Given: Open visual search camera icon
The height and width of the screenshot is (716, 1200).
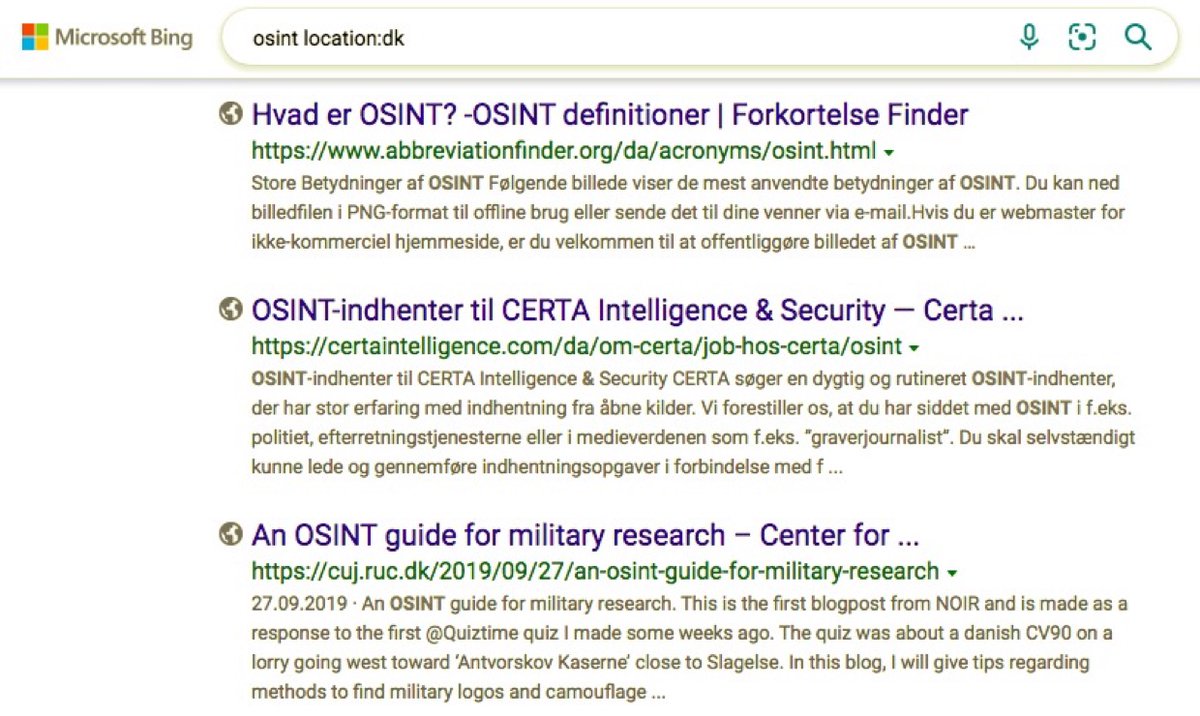Looking at the screenshot, I should pyautogui.click(x=1082, y=38).
